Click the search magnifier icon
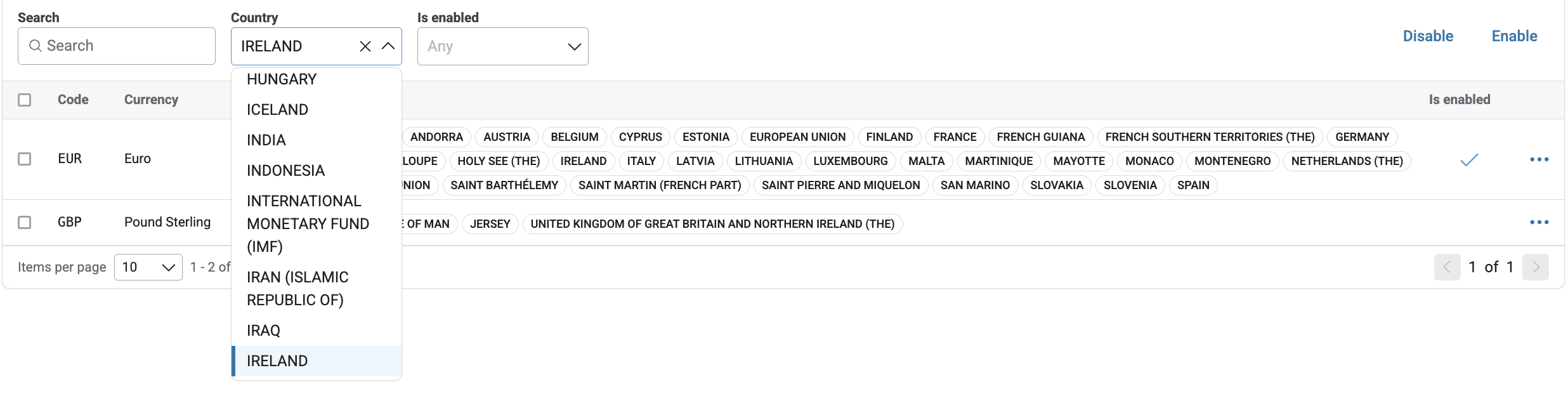This screenshot has width=1568, height=396. click(x=36, y=46)
